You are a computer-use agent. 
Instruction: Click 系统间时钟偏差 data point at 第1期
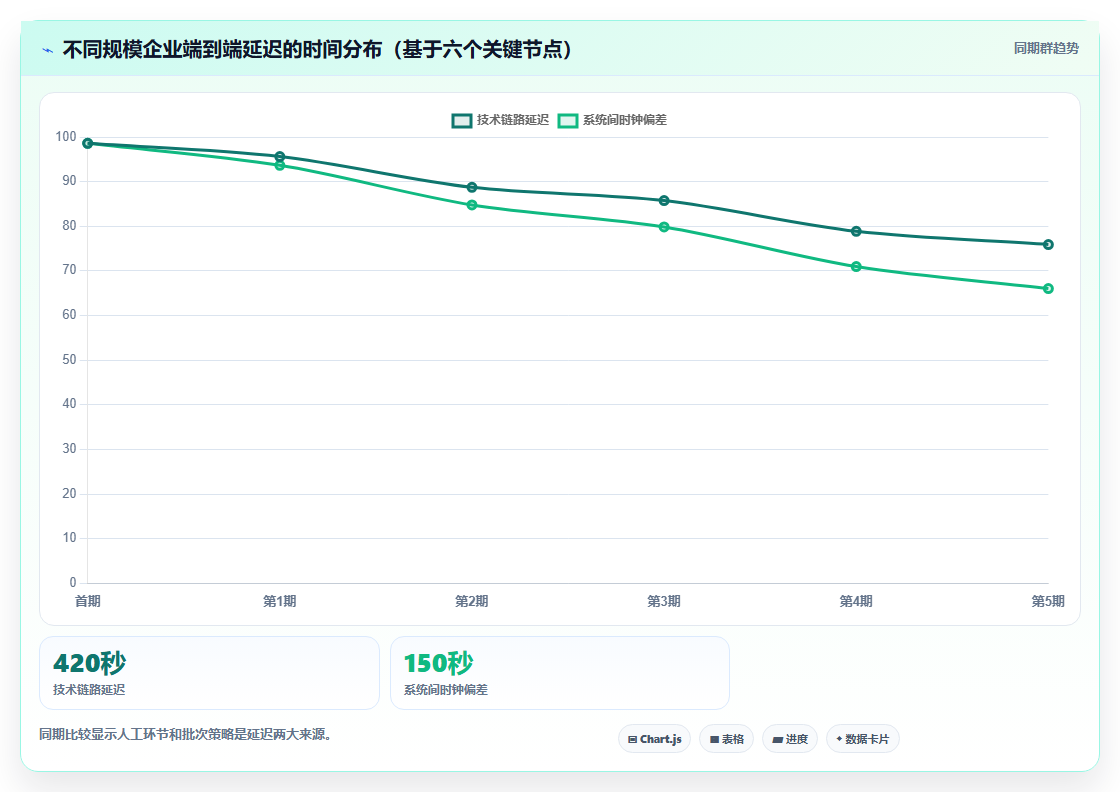(x=280, y=166)
